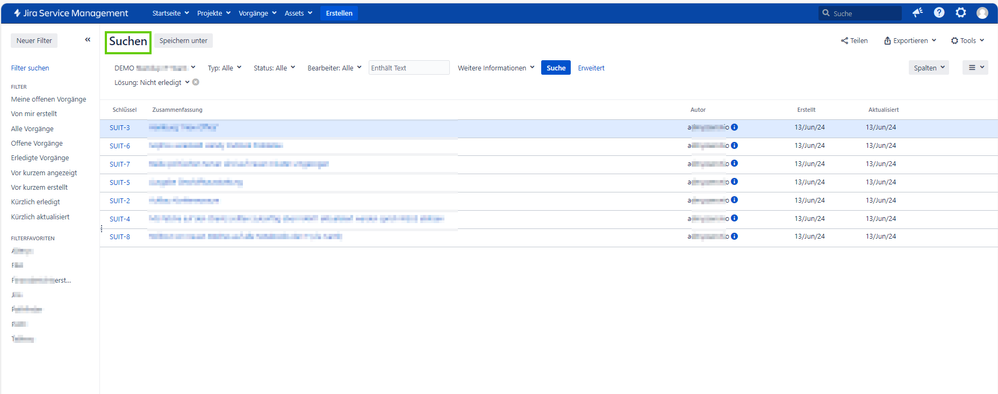Open the Tools dropdown
The height and width of the screenshot is (394, 998).
(967, 41)
